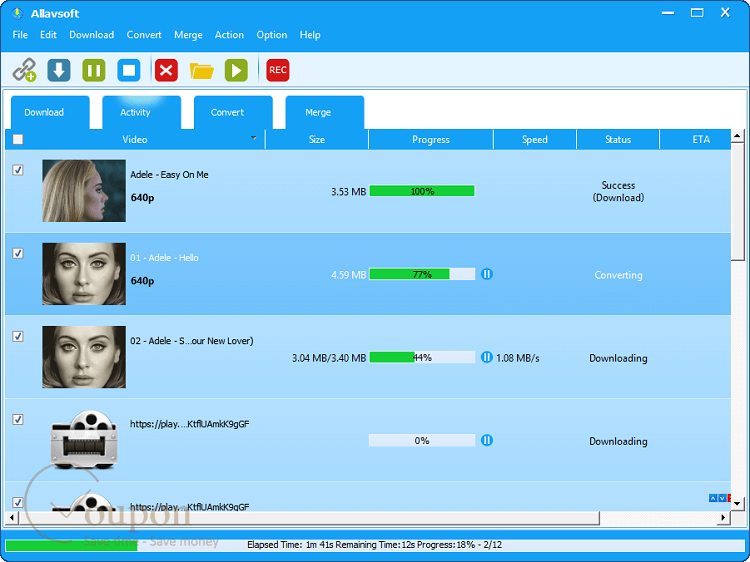Click the "1.08 MB/s" speed value

click(518, 358)
